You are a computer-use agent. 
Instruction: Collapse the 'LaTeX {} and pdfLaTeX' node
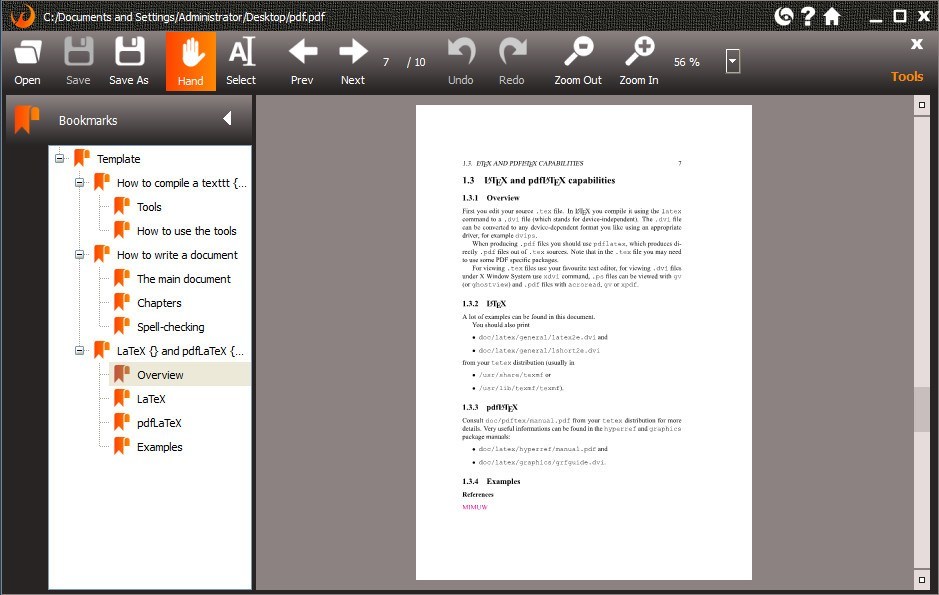tap(79, 350)
